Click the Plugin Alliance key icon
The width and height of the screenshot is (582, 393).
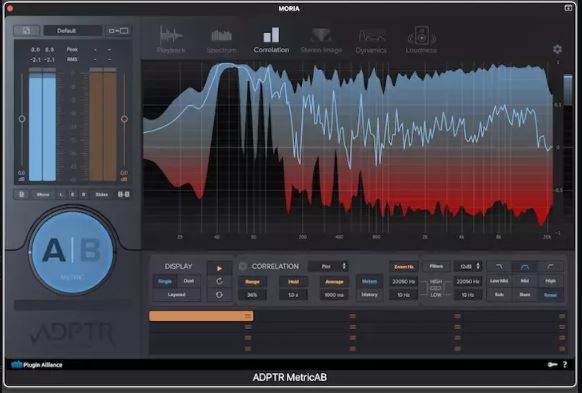[552, 365]
